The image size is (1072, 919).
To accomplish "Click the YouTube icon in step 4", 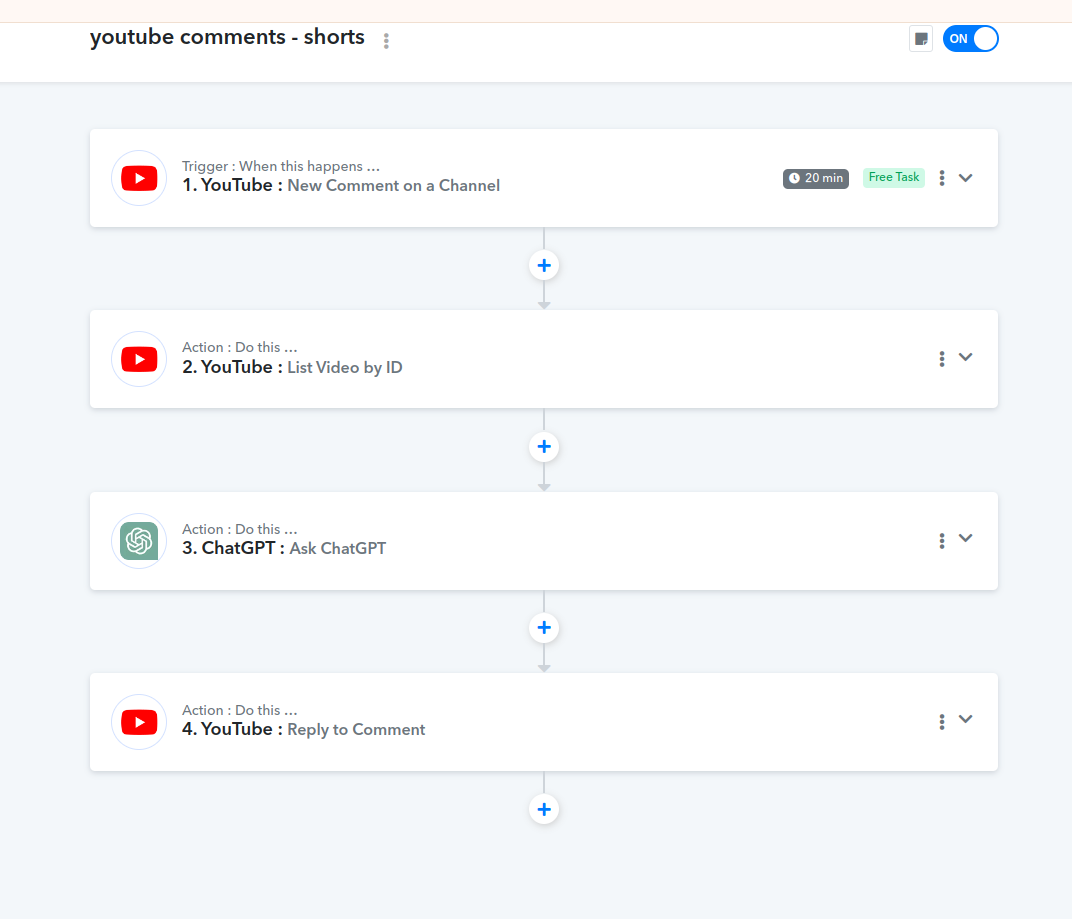I will point(139,722).
